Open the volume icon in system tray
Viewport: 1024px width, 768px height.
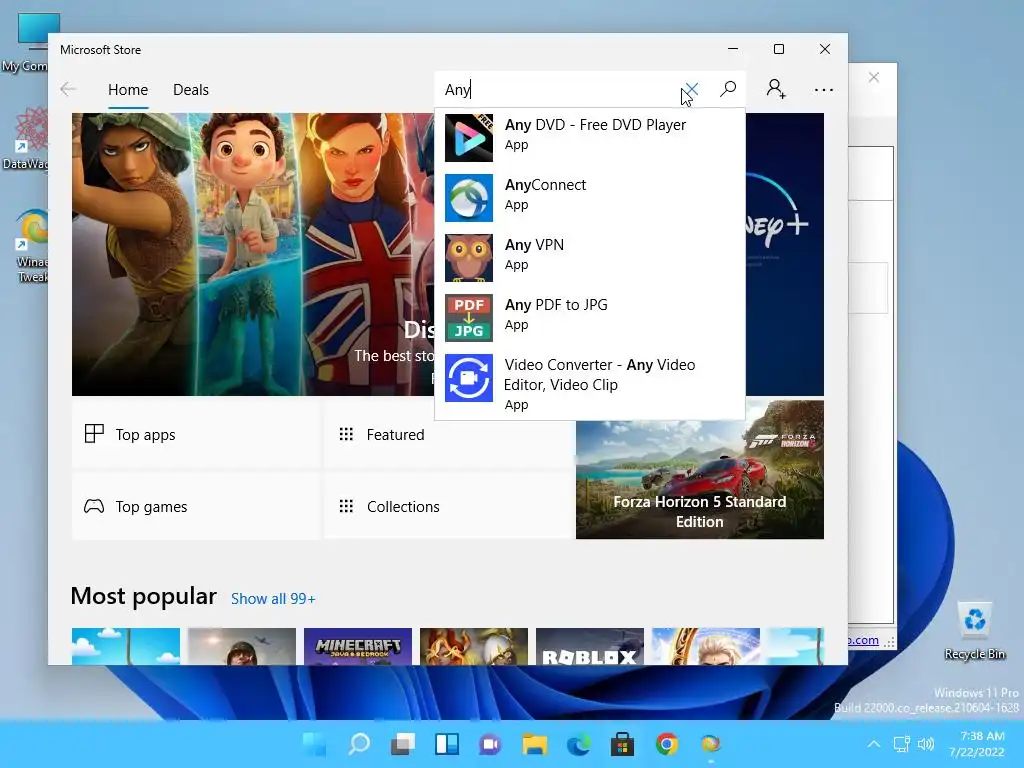point(926,744)
